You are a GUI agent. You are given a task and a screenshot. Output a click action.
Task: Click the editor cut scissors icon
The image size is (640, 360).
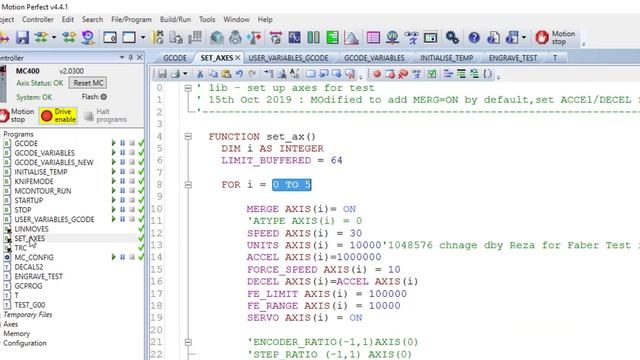tap(200, 74)
